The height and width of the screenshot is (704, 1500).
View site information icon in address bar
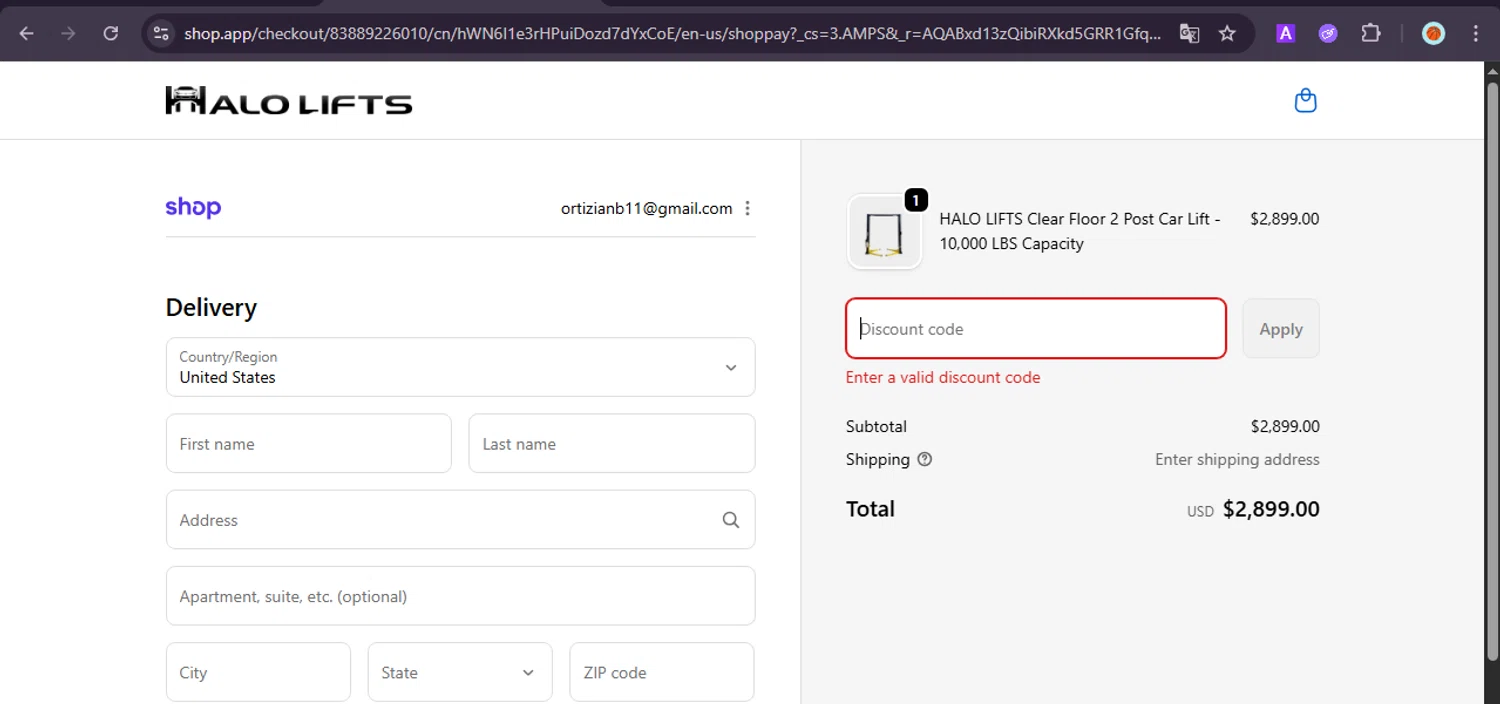click(161, 33)
